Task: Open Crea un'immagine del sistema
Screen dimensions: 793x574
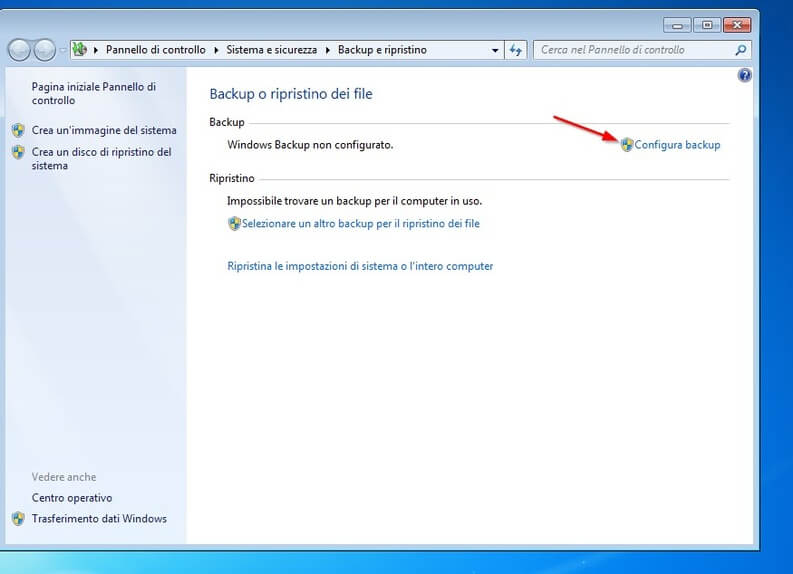Action: tap(104, 130)
